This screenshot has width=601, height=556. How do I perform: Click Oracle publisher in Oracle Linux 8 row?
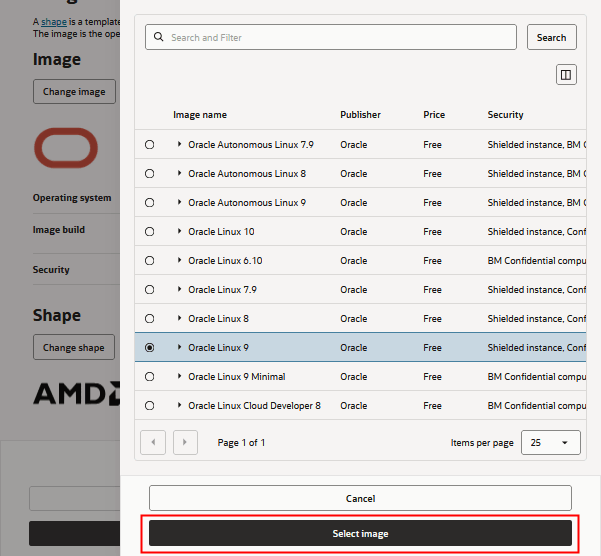(x=353, y=318)
